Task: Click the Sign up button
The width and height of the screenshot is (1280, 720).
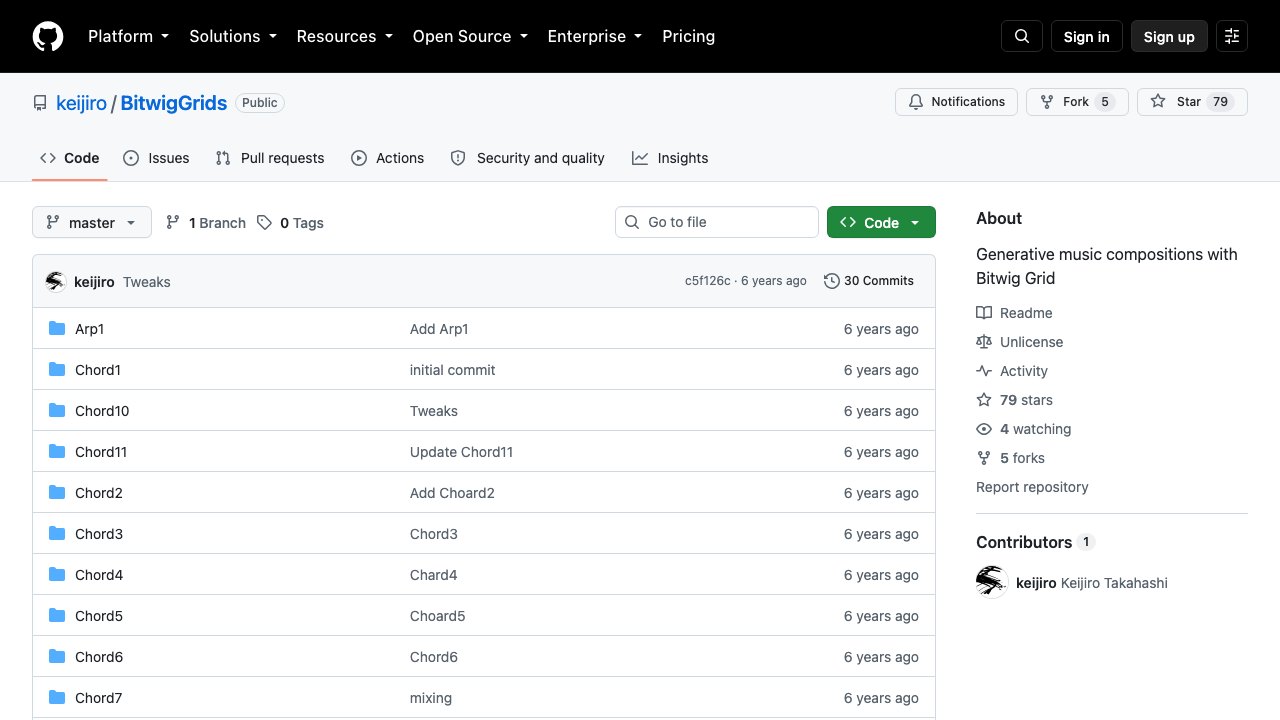Action: (1169, 36)
